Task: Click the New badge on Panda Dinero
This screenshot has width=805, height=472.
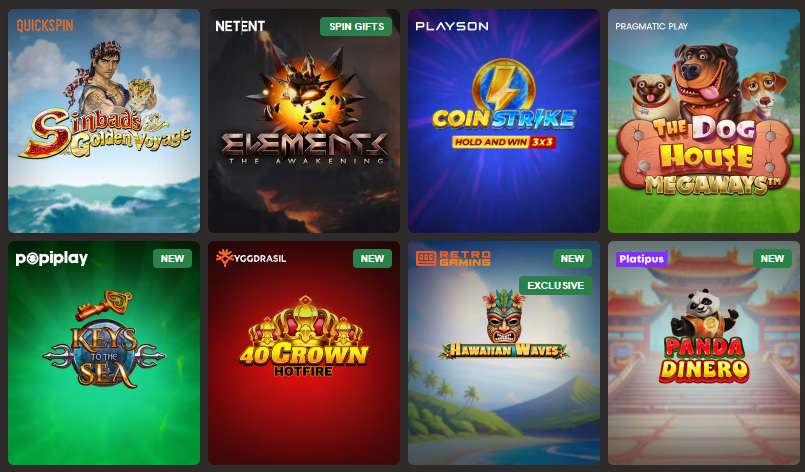Action: 772,258
